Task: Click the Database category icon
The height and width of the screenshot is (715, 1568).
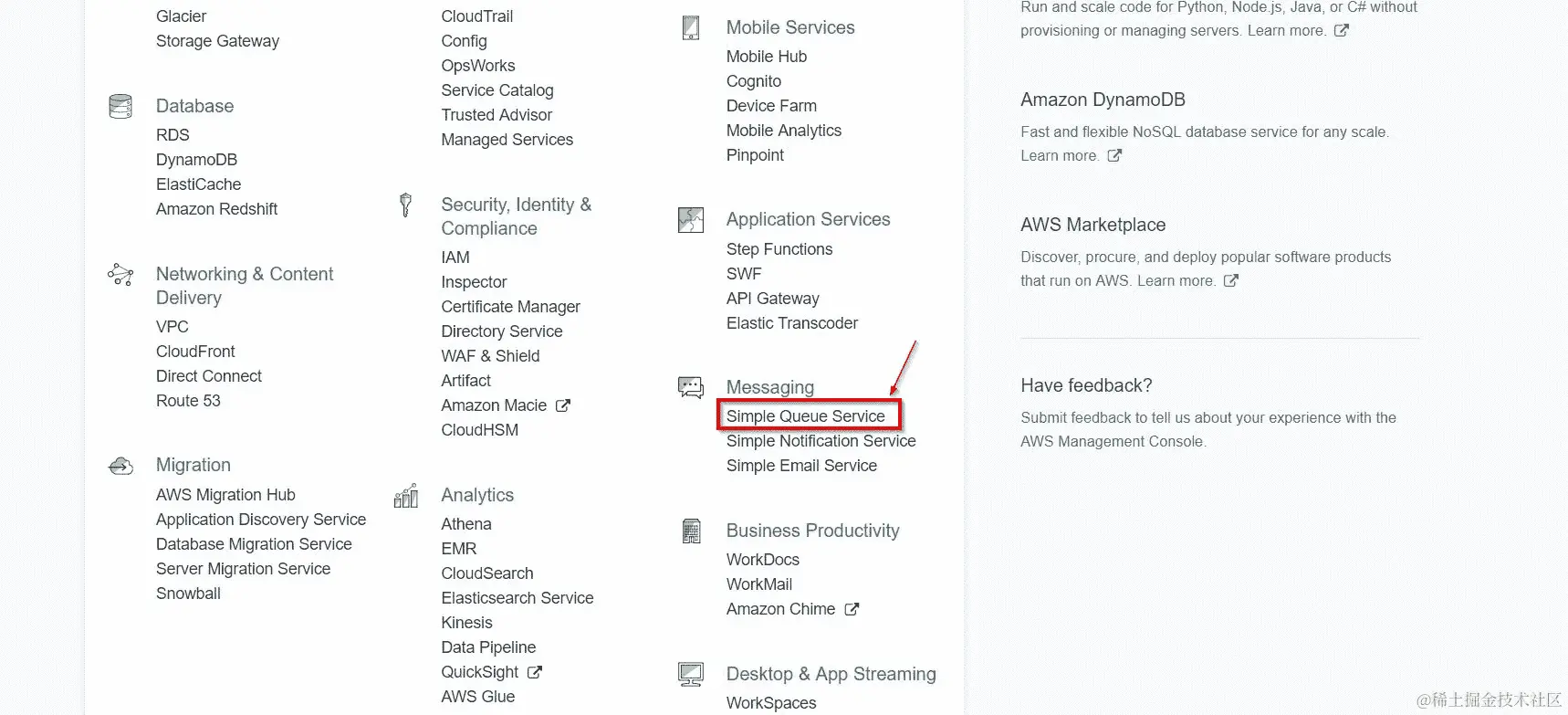Action: click(x=120, y=106)
